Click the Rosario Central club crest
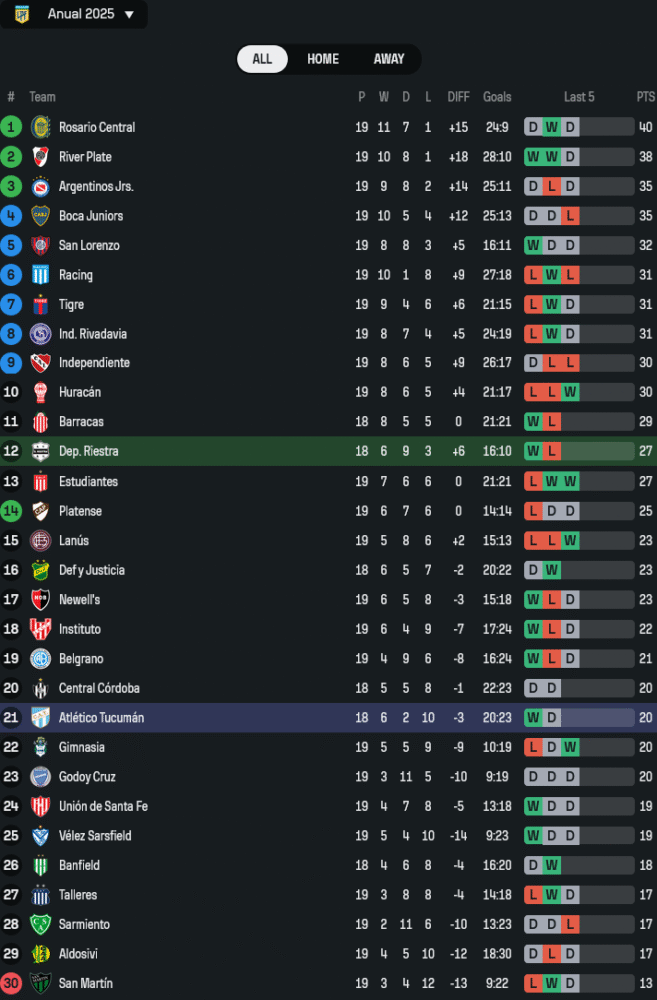 coord(41,127)
